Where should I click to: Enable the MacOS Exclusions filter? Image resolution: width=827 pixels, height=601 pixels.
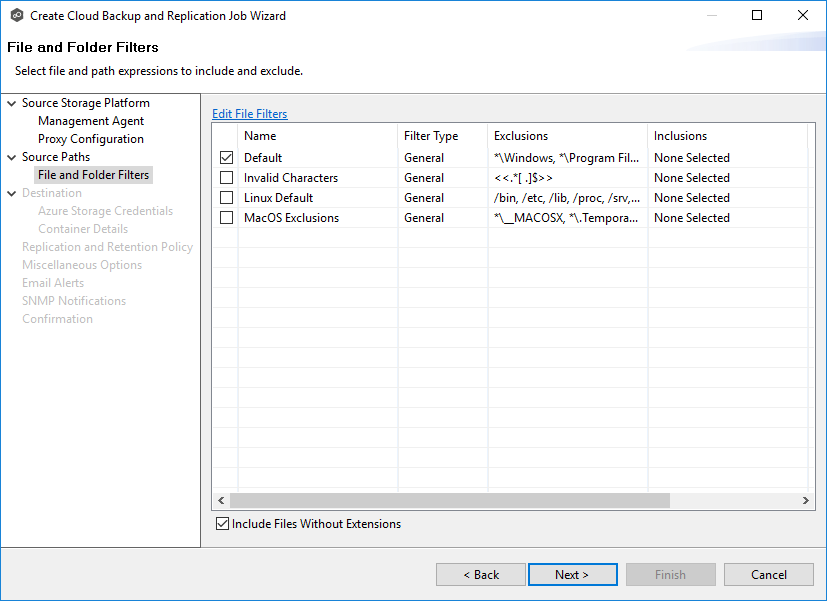tap(227, 217)
